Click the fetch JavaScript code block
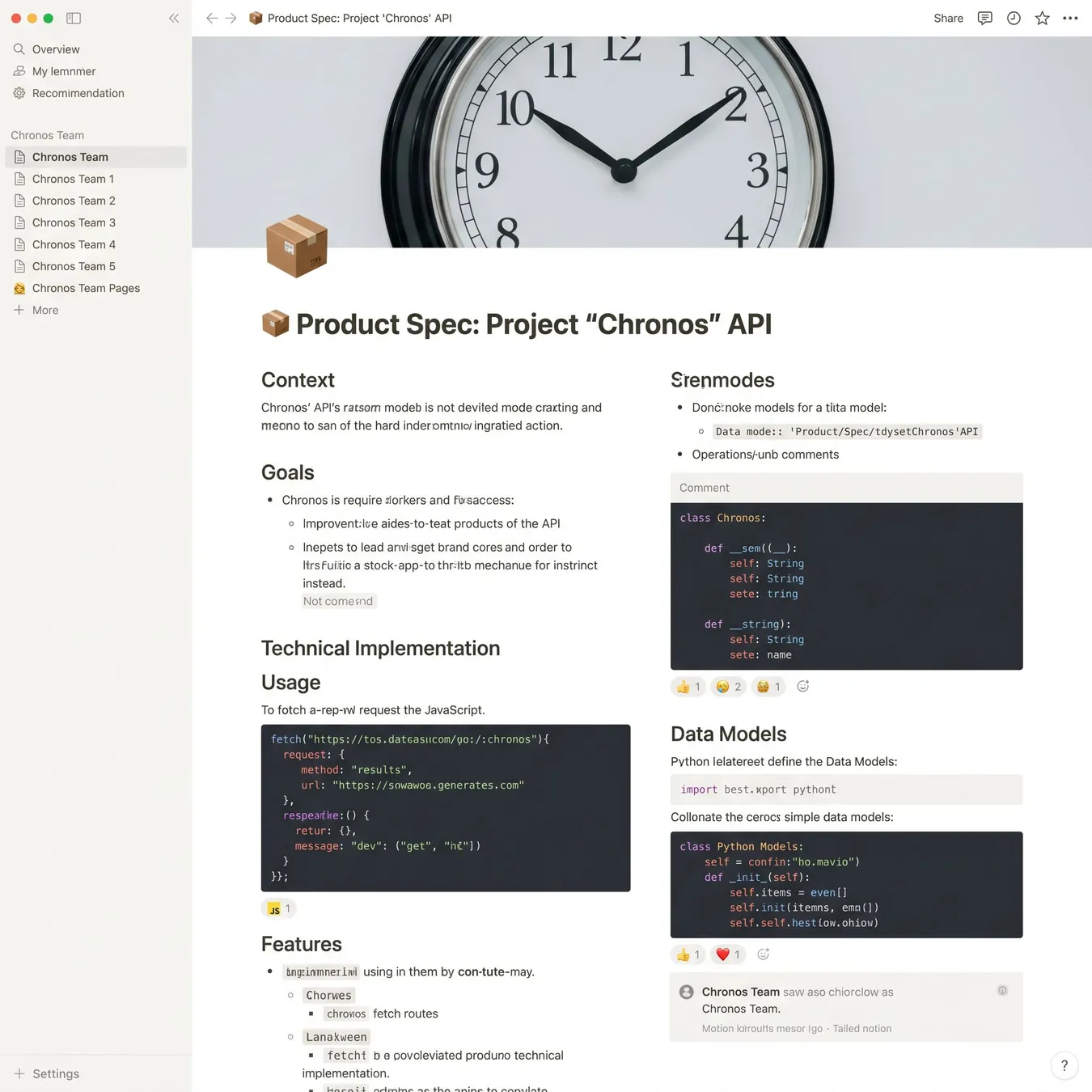The height and width of the screenshot is (1092, 1092). [x=446, y=808]
